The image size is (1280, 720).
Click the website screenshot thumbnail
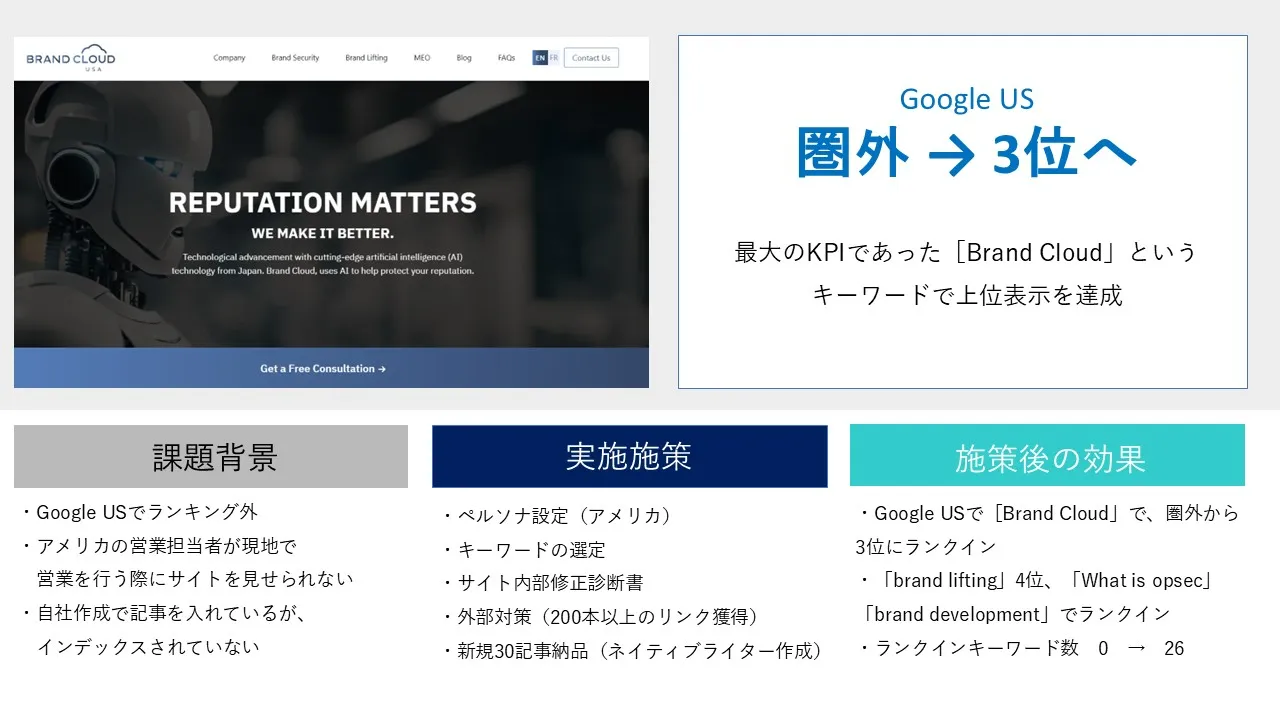click(x=331, y=213)
